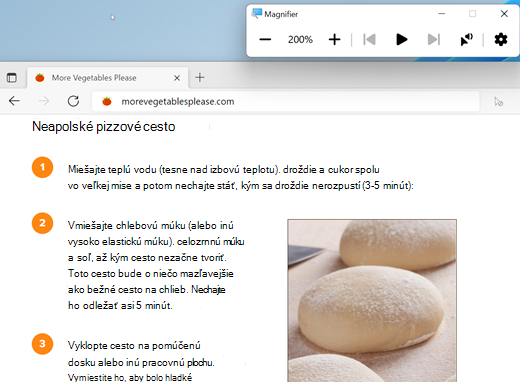520x382 pixels.
Task: Click the pizza dough balls photo
Action: pos(372,300)
